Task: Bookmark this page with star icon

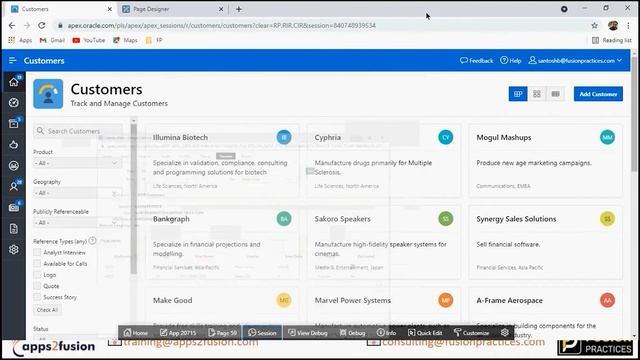Action: tap(594, 25)
